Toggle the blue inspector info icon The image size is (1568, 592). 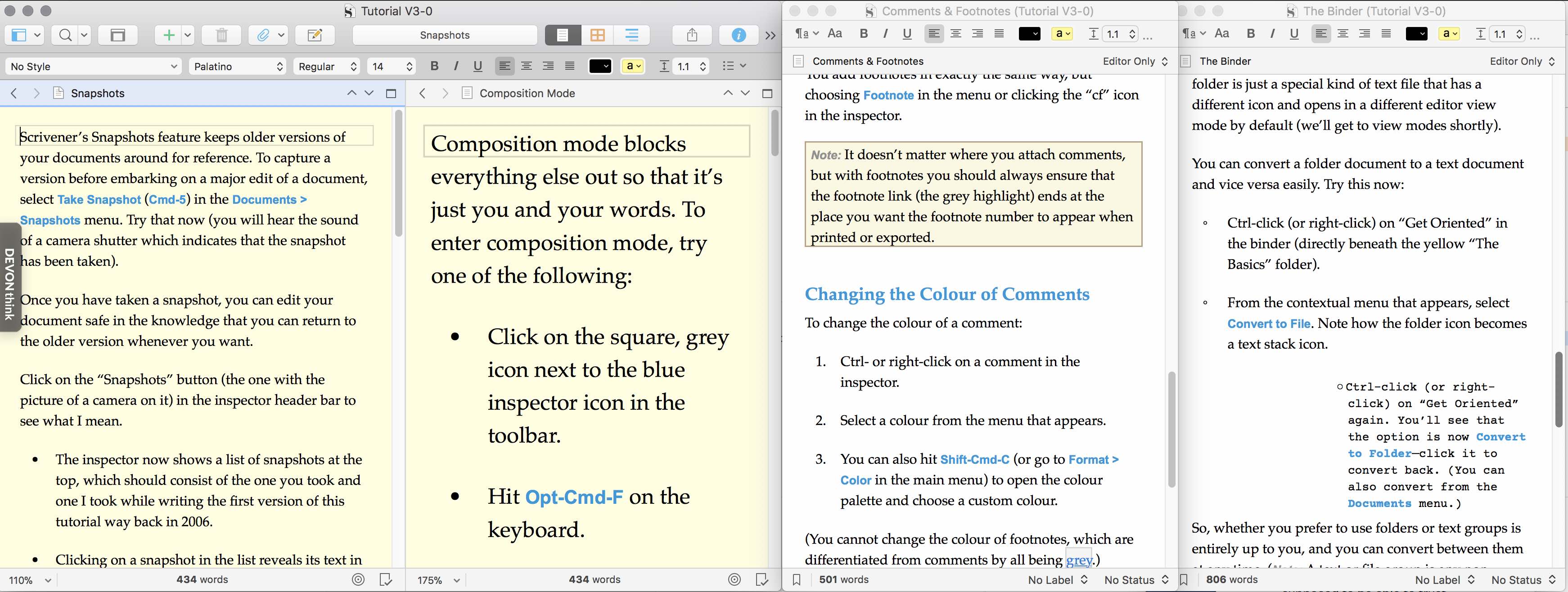(x=739, y=35)
